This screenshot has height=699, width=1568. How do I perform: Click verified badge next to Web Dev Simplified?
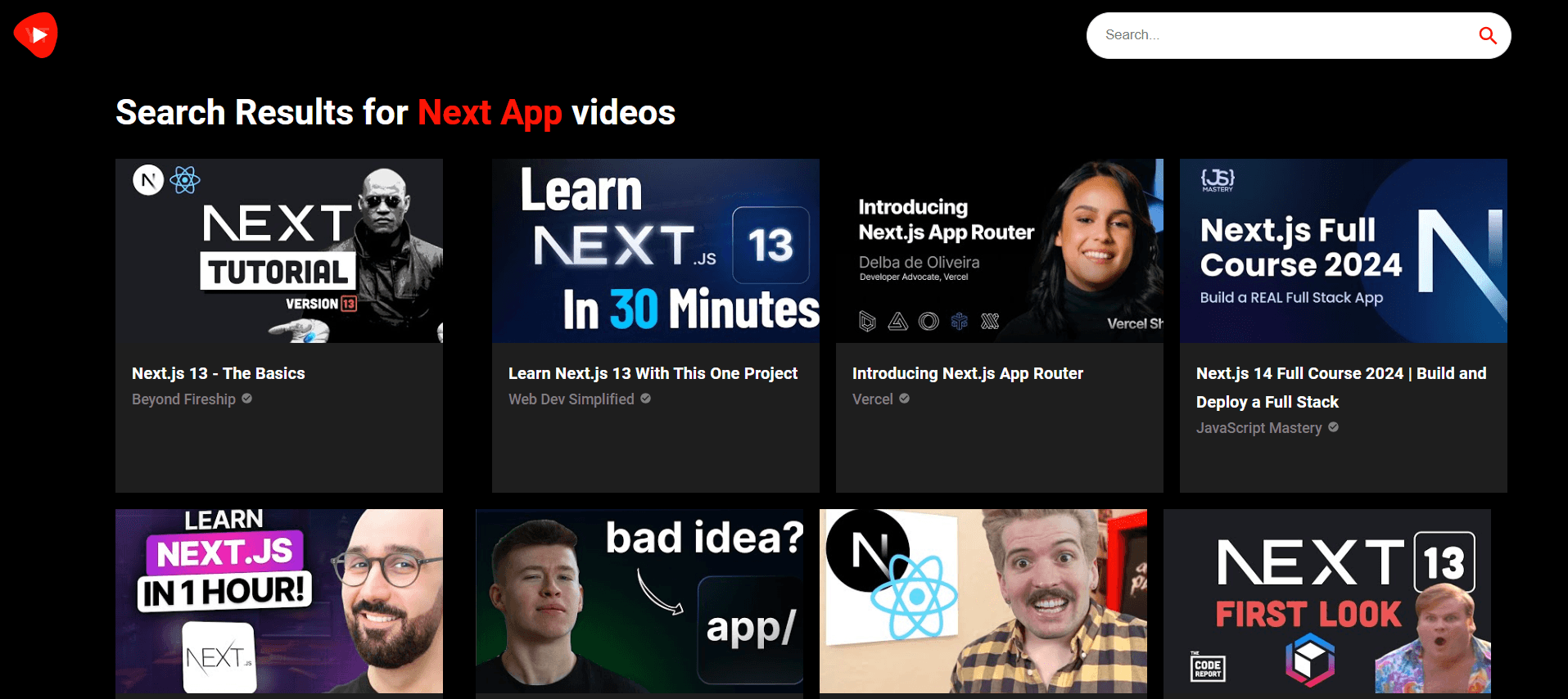coord(645,399)
